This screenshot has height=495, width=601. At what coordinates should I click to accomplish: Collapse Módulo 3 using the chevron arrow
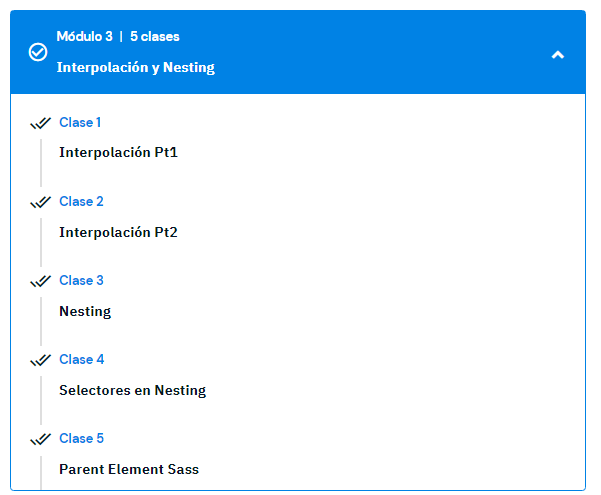pos(558,54)
